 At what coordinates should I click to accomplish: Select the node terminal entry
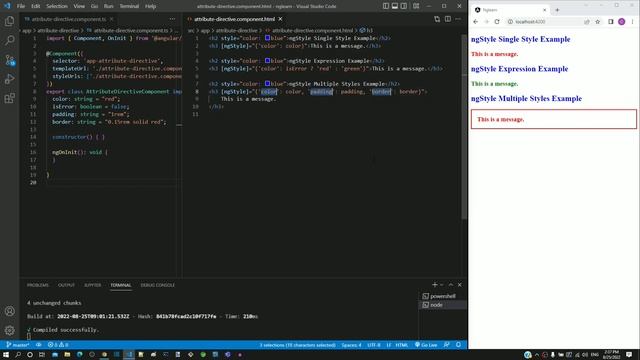click(443, 305)
